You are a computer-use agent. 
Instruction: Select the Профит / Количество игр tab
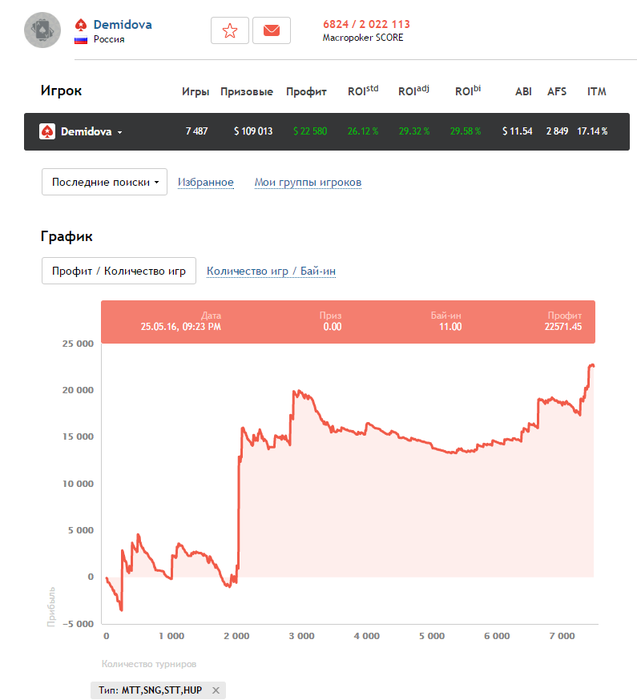point(118,271)
